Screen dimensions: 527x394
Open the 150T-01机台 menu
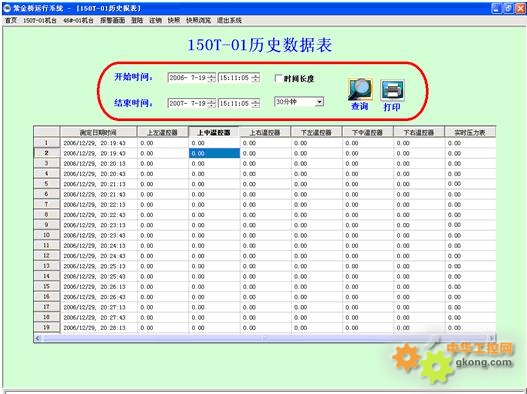coord(40,21)
